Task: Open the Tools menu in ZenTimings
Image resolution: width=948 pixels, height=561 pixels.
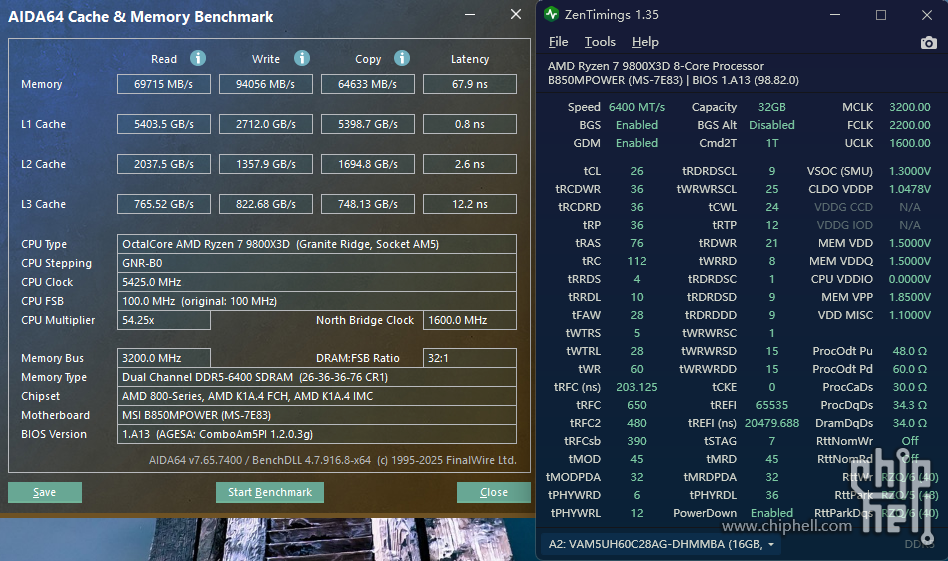Action: click(x=600, y=42)
